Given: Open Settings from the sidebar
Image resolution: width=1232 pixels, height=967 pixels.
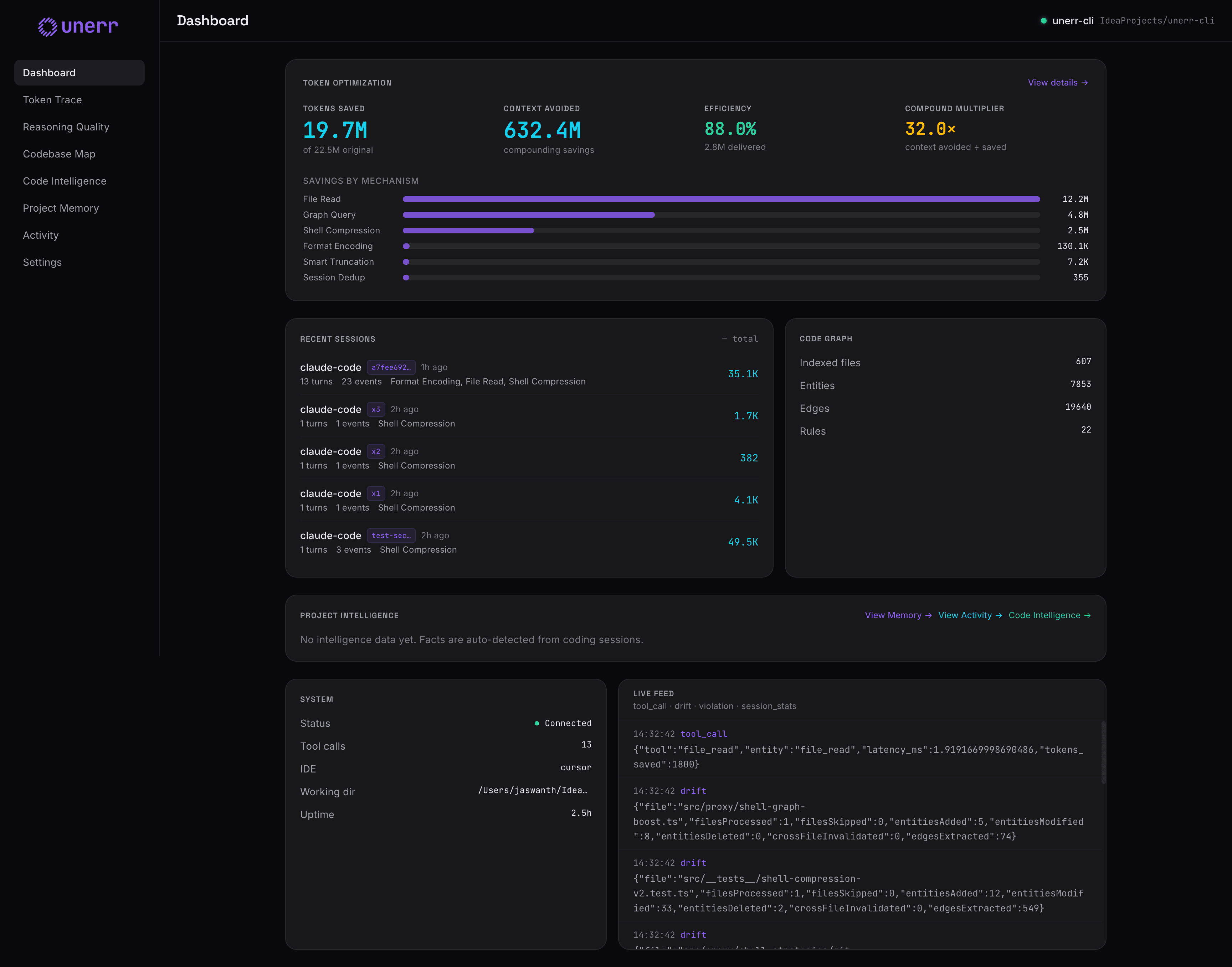Looking at the screenshot, I should [x=79, y=262].
